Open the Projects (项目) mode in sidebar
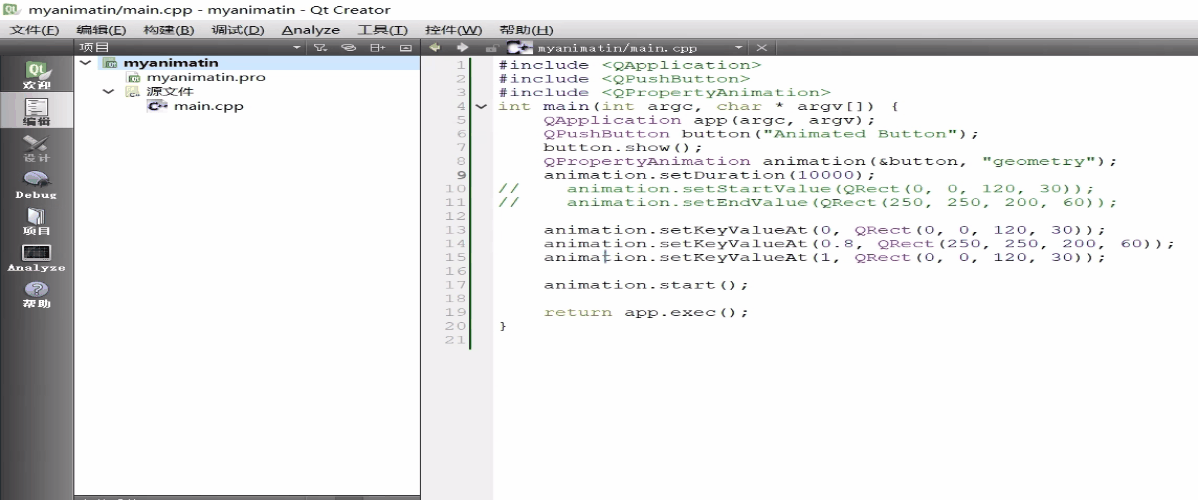1198x500 pixels. coord(37,221)
